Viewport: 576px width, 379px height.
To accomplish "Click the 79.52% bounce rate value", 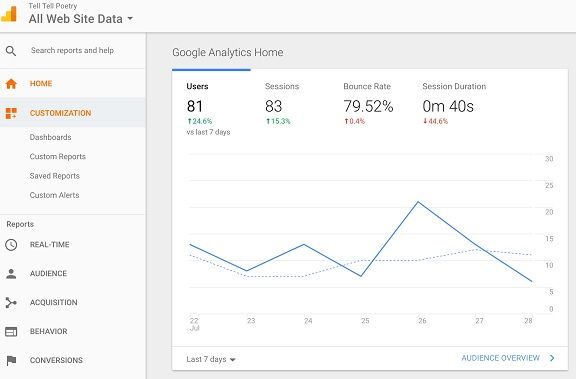I will [x=368, y=106].
